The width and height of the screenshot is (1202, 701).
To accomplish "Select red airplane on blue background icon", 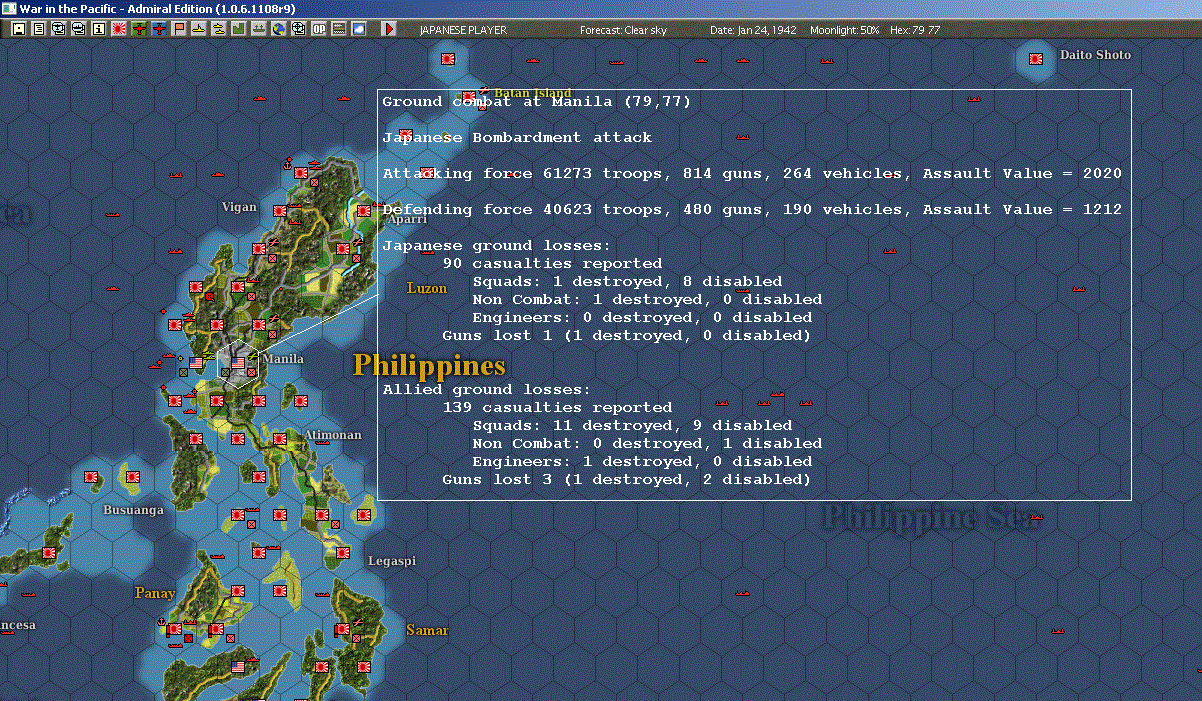I will 159,29.
